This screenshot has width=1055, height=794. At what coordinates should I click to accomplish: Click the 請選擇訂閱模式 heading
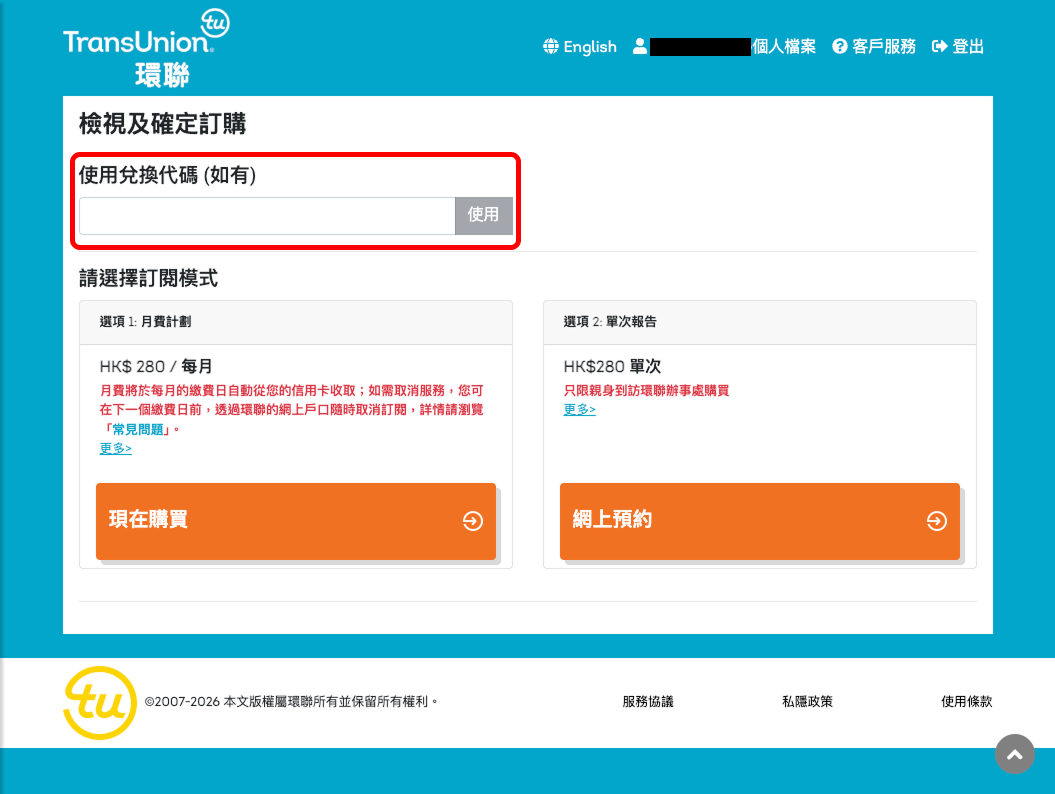coord(149,278)
